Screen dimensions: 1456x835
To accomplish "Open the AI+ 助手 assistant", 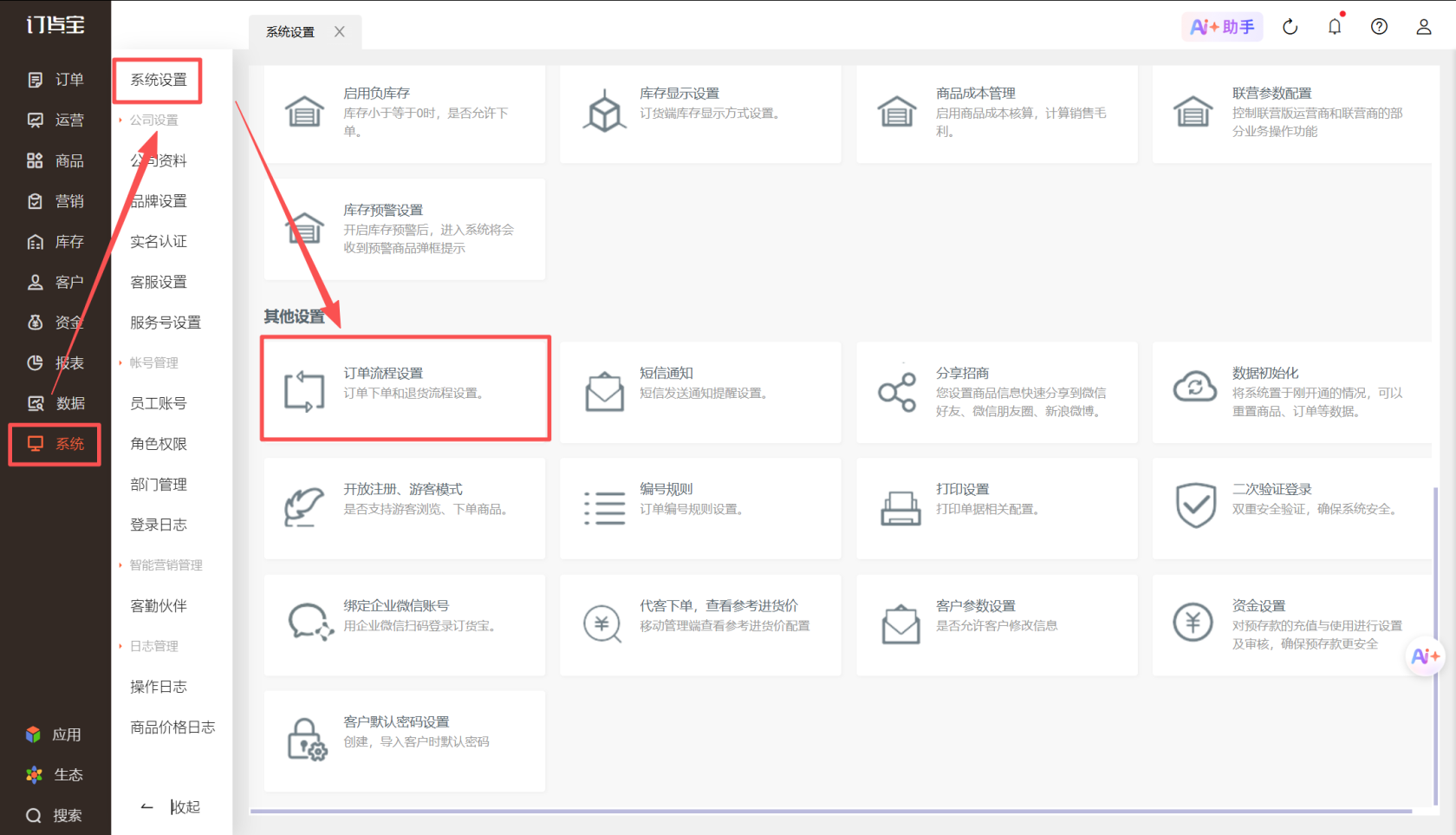I will pos(1222,27).
